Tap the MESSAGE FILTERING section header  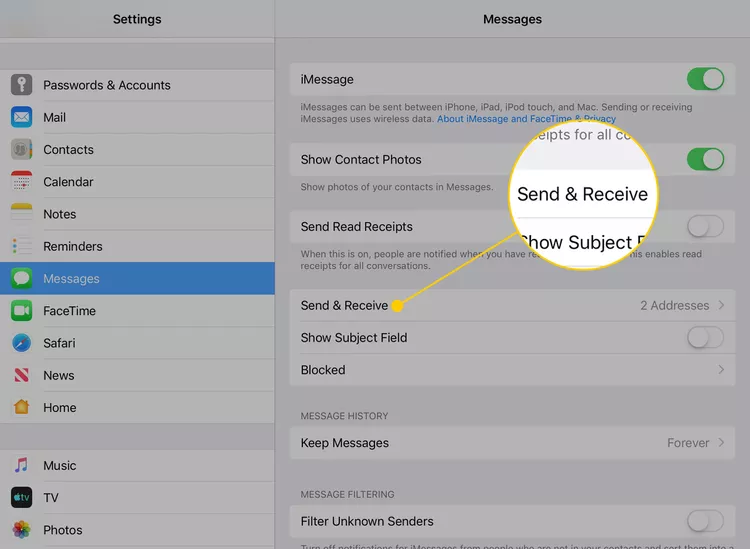(347, 494)
